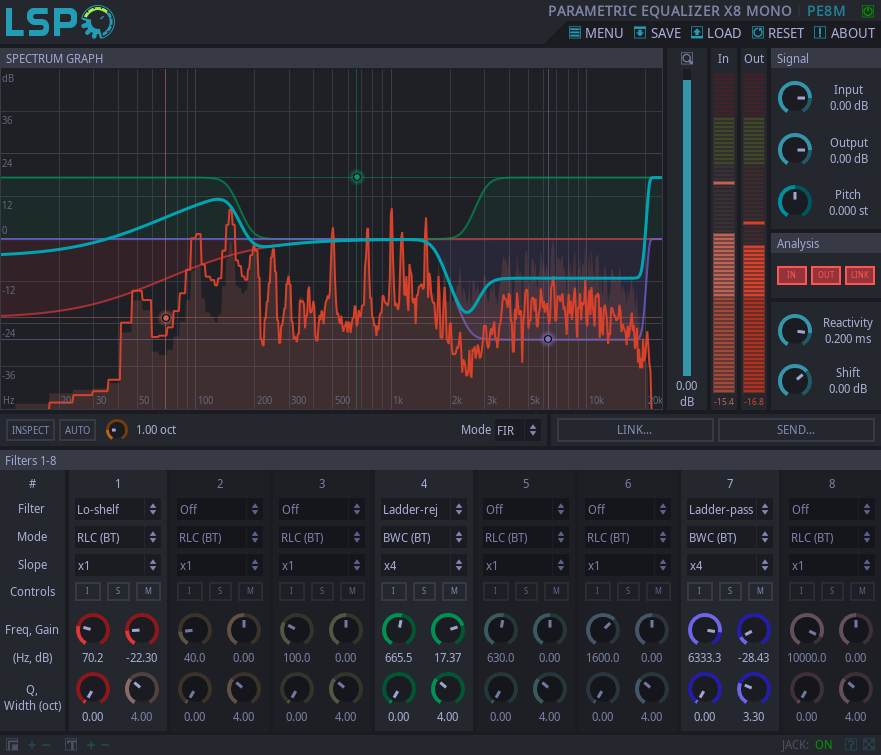Toggle the red LINK analysis button
This screenshot has height=755, width=881.
click(x=860, y=275)
